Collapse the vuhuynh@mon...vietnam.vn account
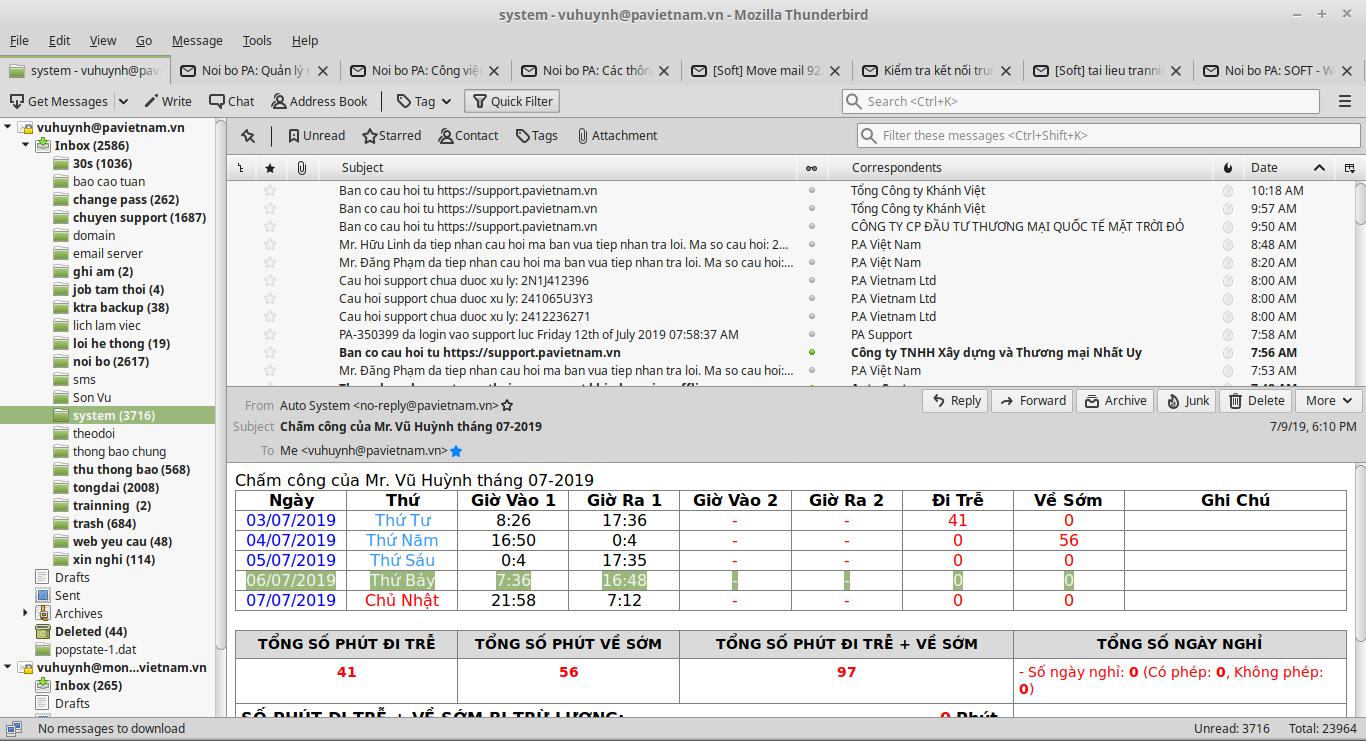The image size is (1366, 741). click(8, 668)
